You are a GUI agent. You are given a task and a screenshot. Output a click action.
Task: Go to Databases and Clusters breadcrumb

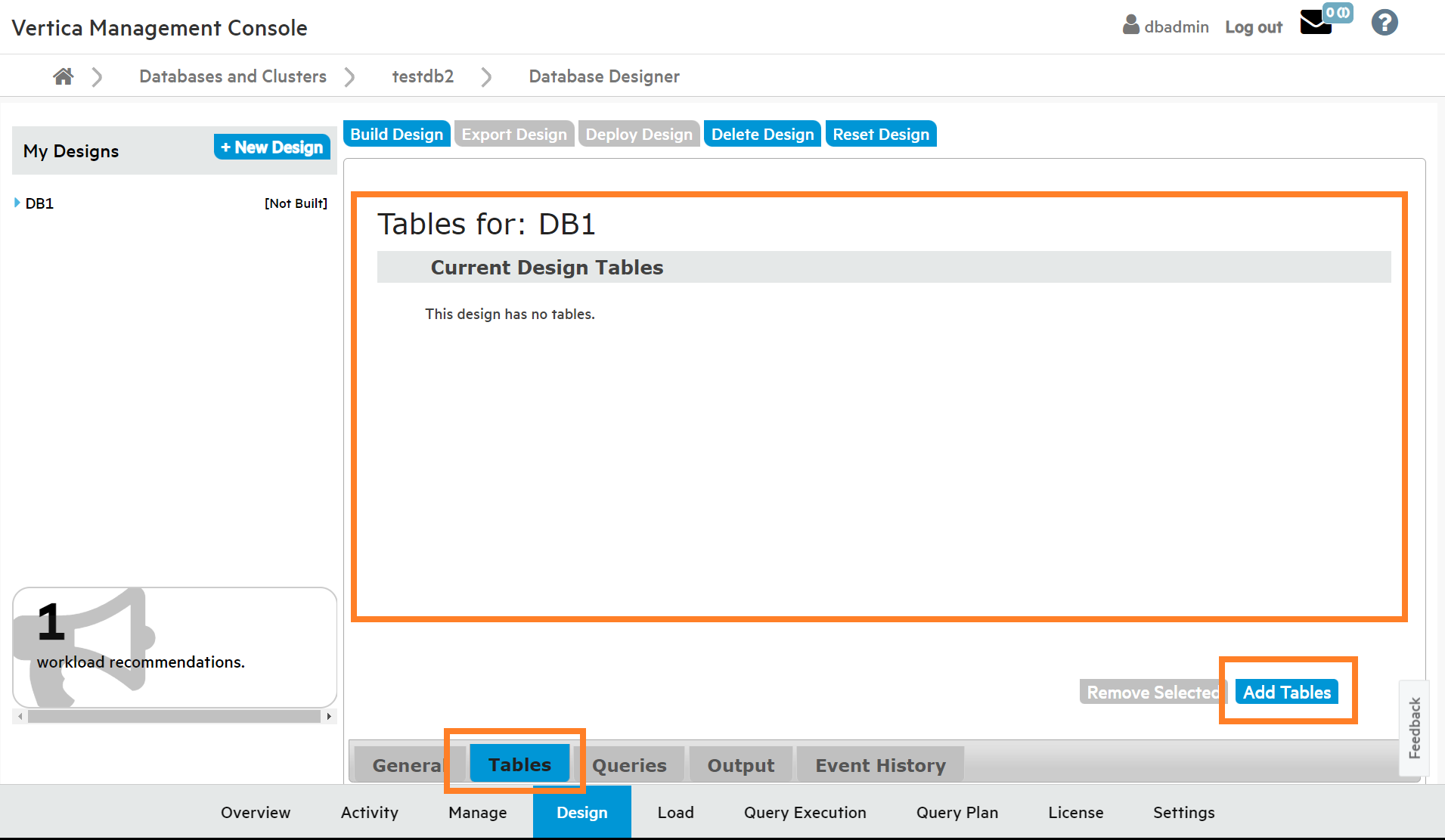(x=233, y=76)
